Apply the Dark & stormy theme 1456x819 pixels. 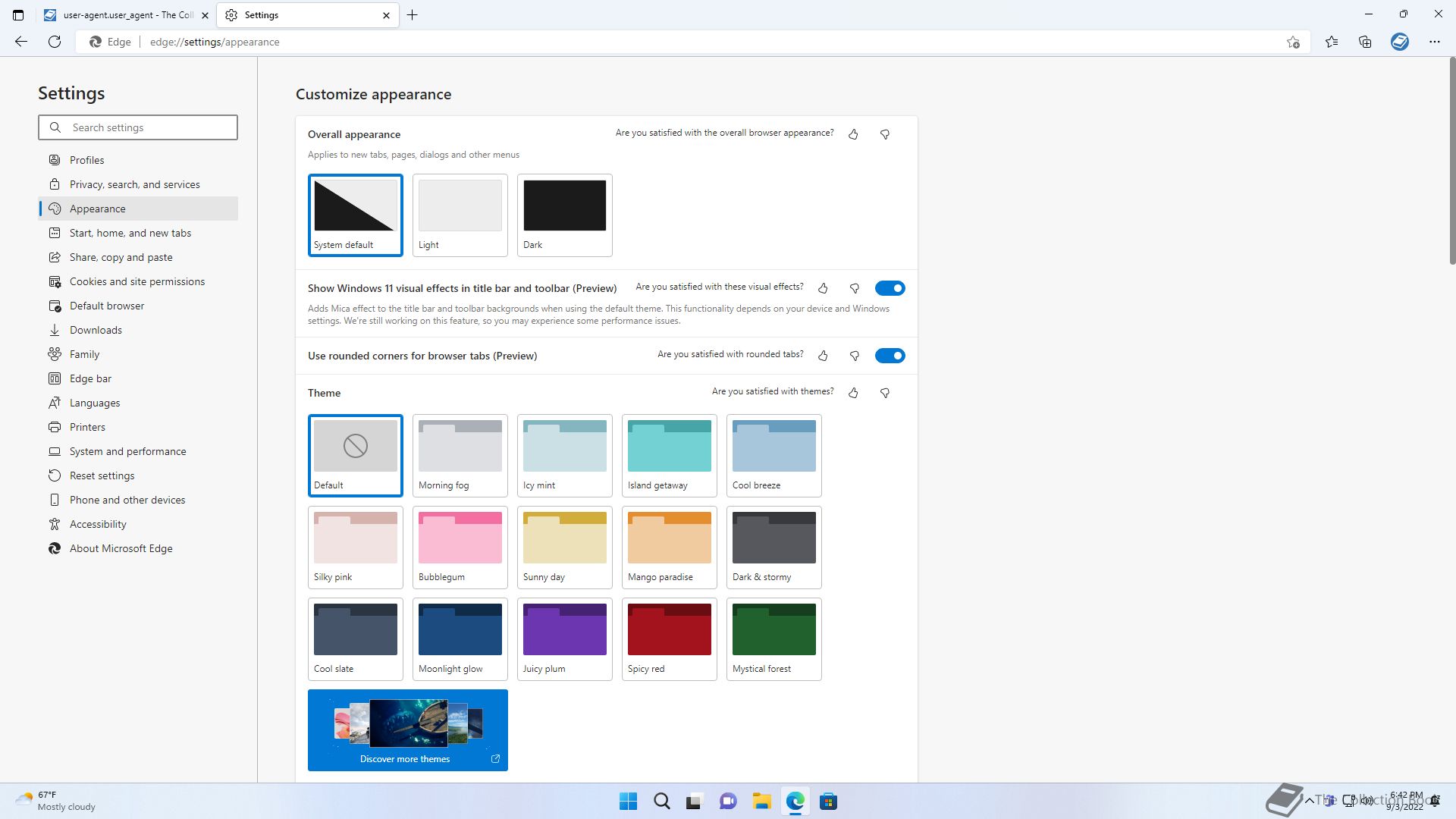(774, 548)
